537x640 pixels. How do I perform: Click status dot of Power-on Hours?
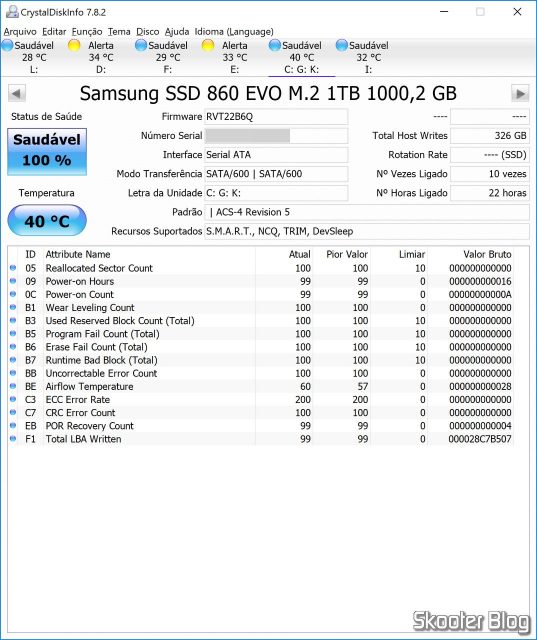point(13,281)
